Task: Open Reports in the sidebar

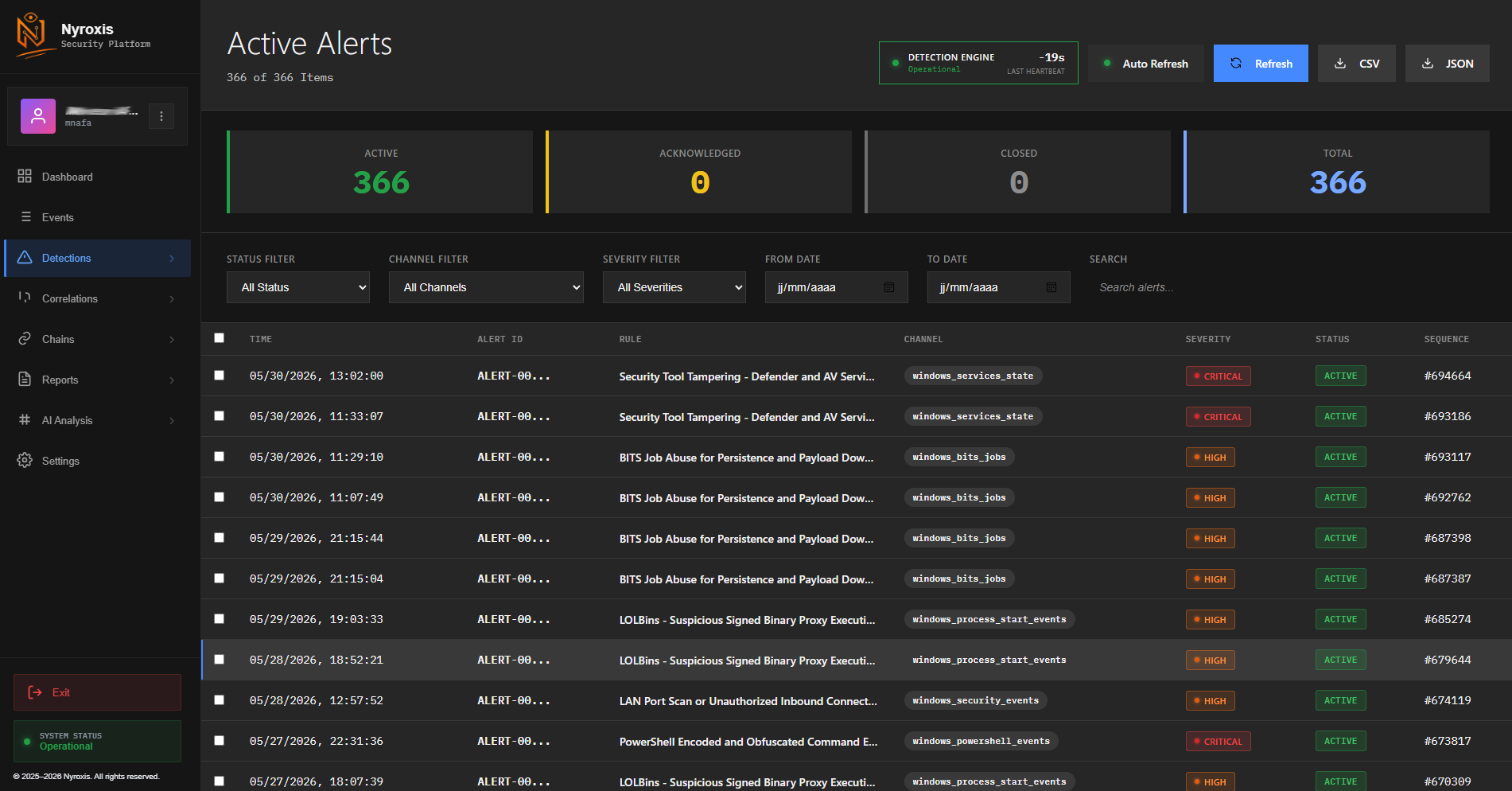Action: coord(97,380)
